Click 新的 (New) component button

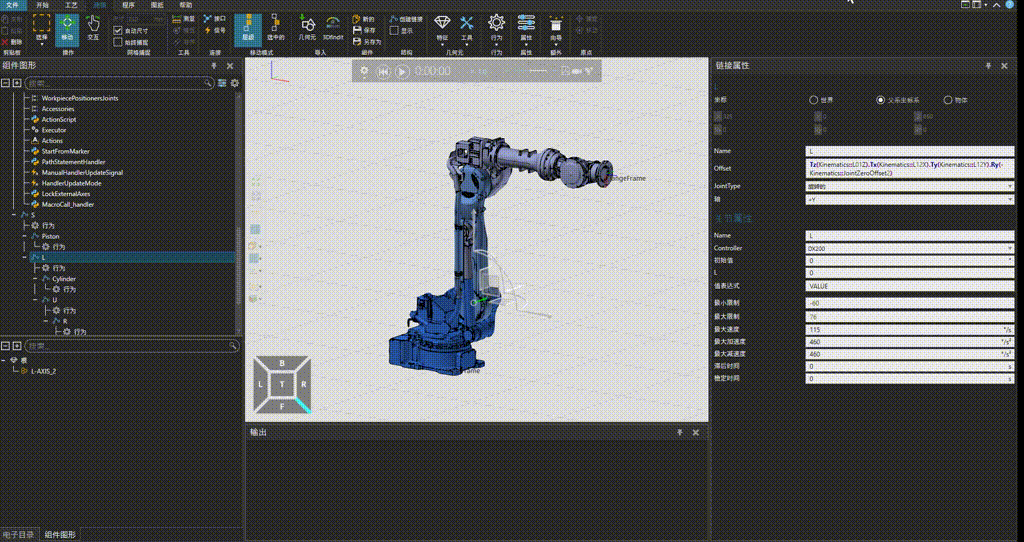(363, 19)
